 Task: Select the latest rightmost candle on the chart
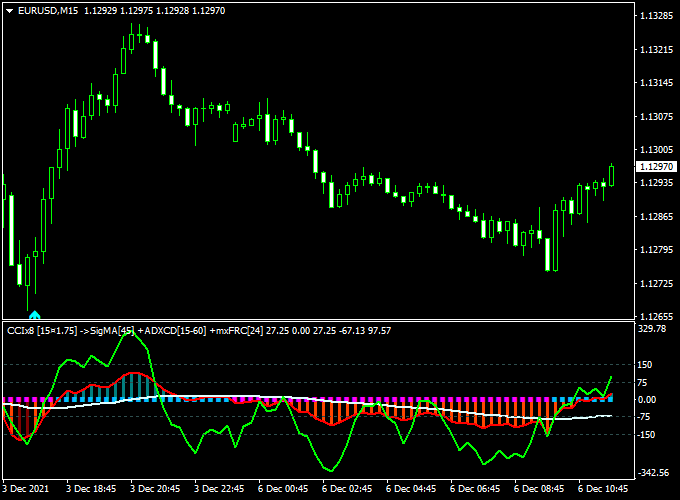pos(611,176)
